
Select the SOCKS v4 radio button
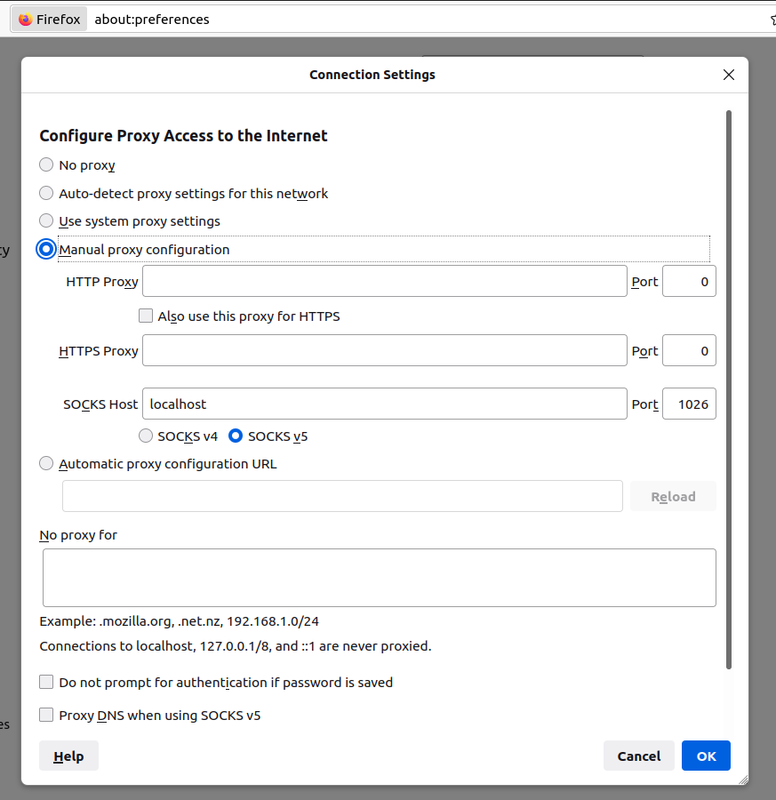(x=145, y=436)
